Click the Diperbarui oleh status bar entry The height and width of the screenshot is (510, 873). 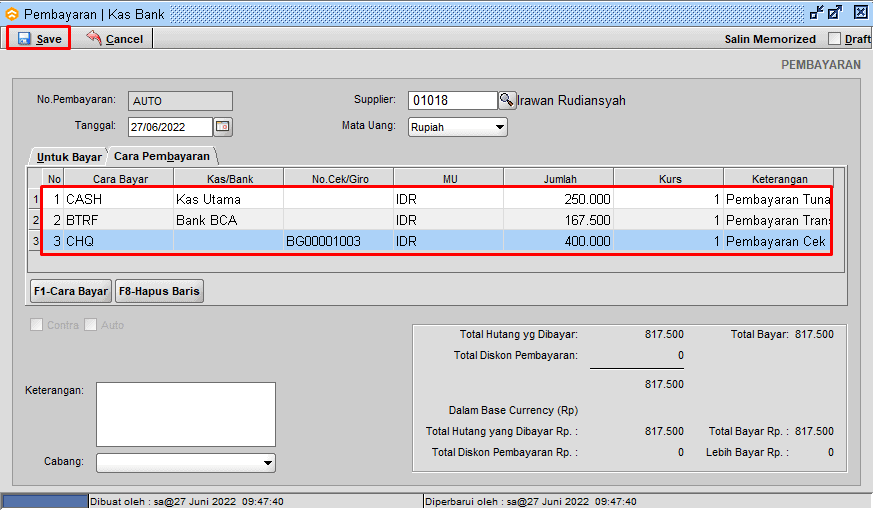(x=531, y=502)
